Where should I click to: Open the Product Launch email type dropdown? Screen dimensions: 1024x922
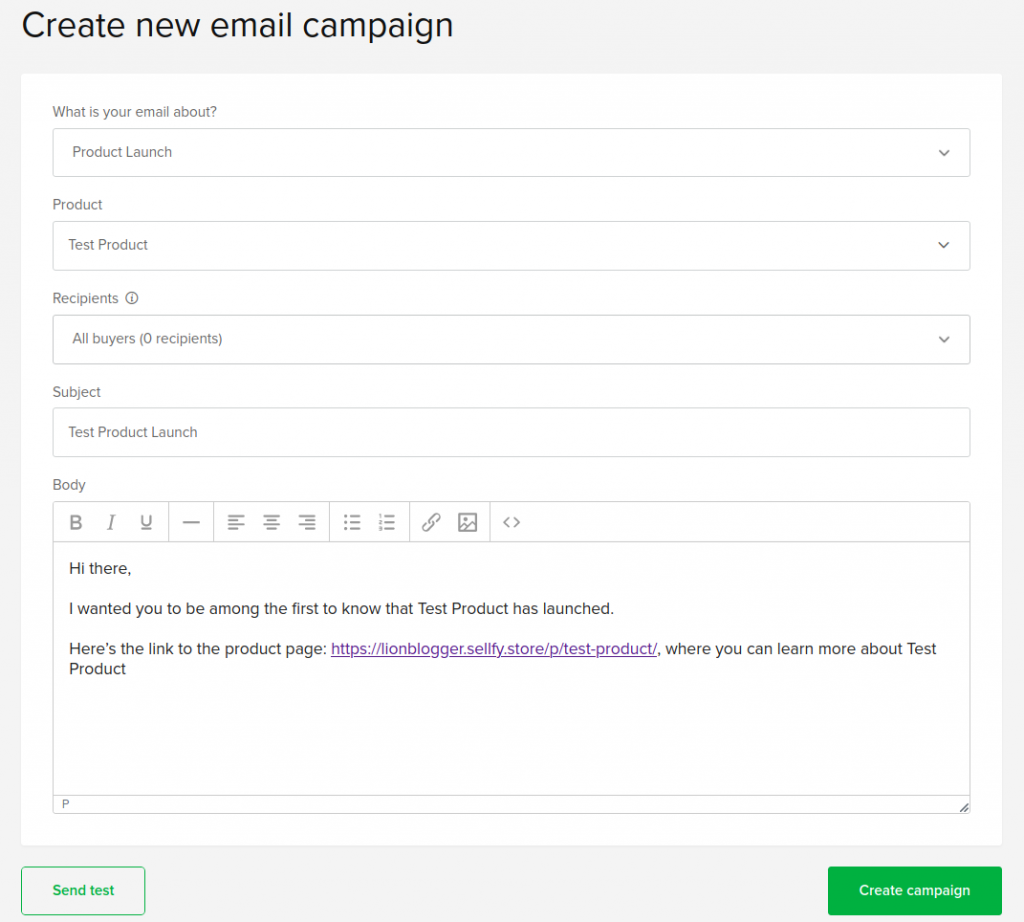pyautogui.click(x=511, y=153)
